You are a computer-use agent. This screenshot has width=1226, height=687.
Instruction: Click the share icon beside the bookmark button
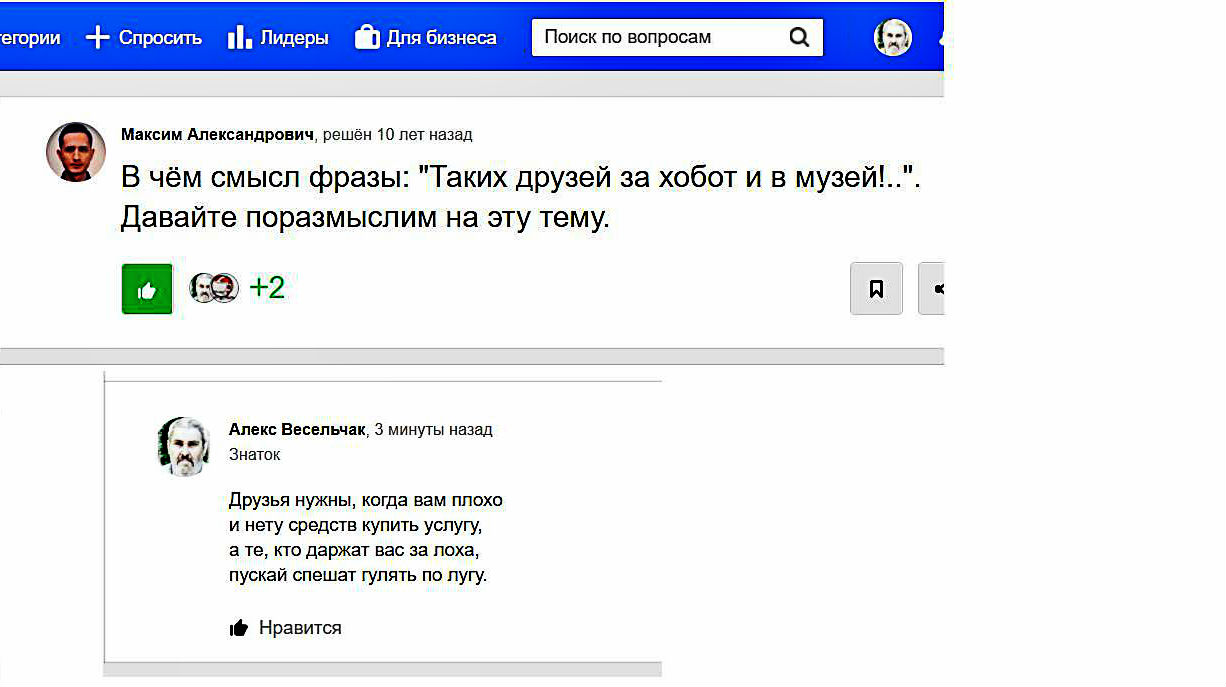tap(936, 289)
